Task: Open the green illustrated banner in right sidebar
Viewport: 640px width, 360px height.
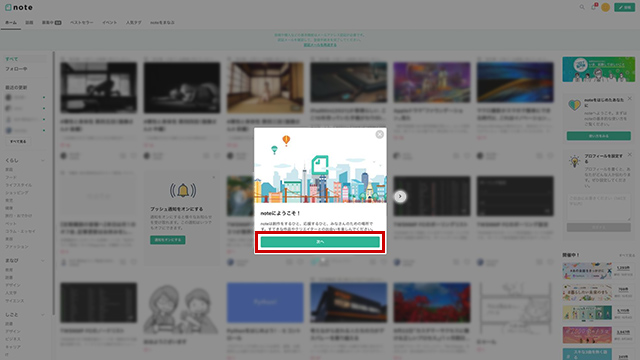Action: pos(598,69)
